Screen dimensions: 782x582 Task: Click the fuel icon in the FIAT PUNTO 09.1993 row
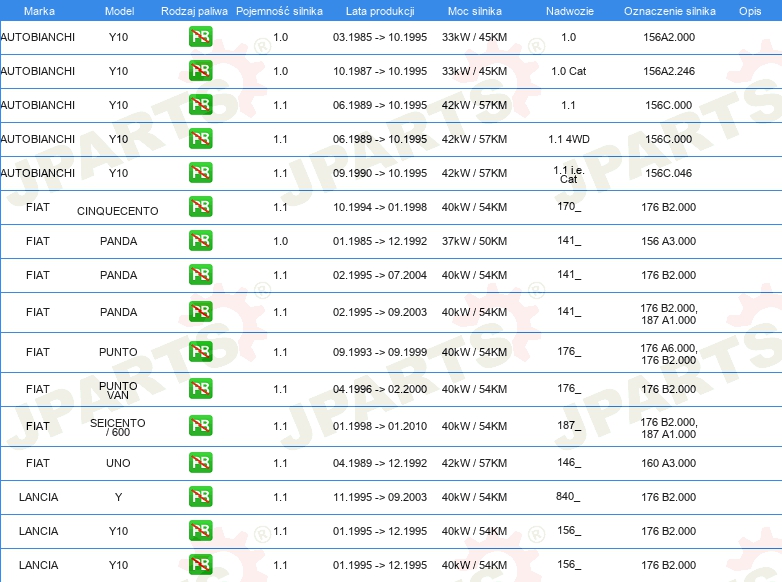(200, 351)
